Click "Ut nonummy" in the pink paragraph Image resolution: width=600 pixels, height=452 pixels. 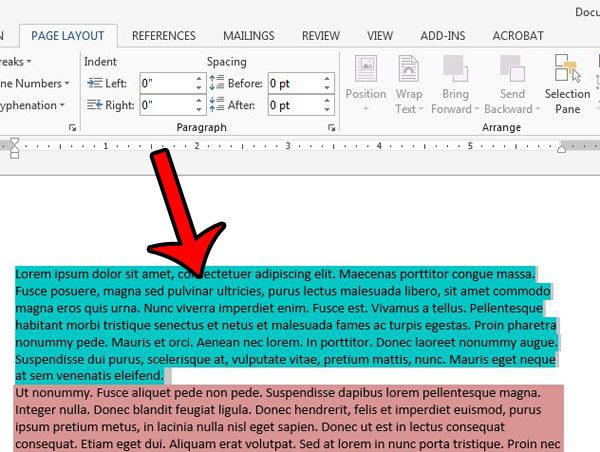pos(54,393)
